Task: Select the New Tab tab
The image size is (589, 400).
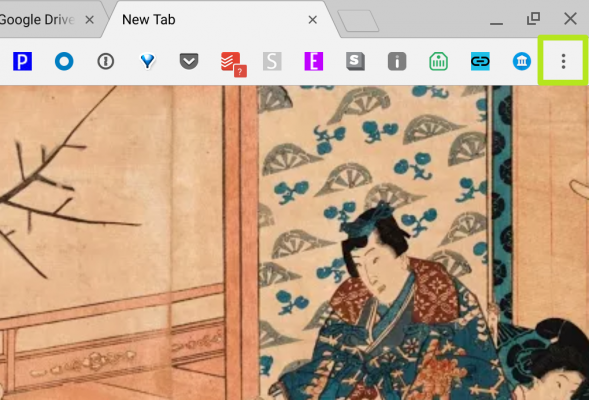Action: coord(222,20)
